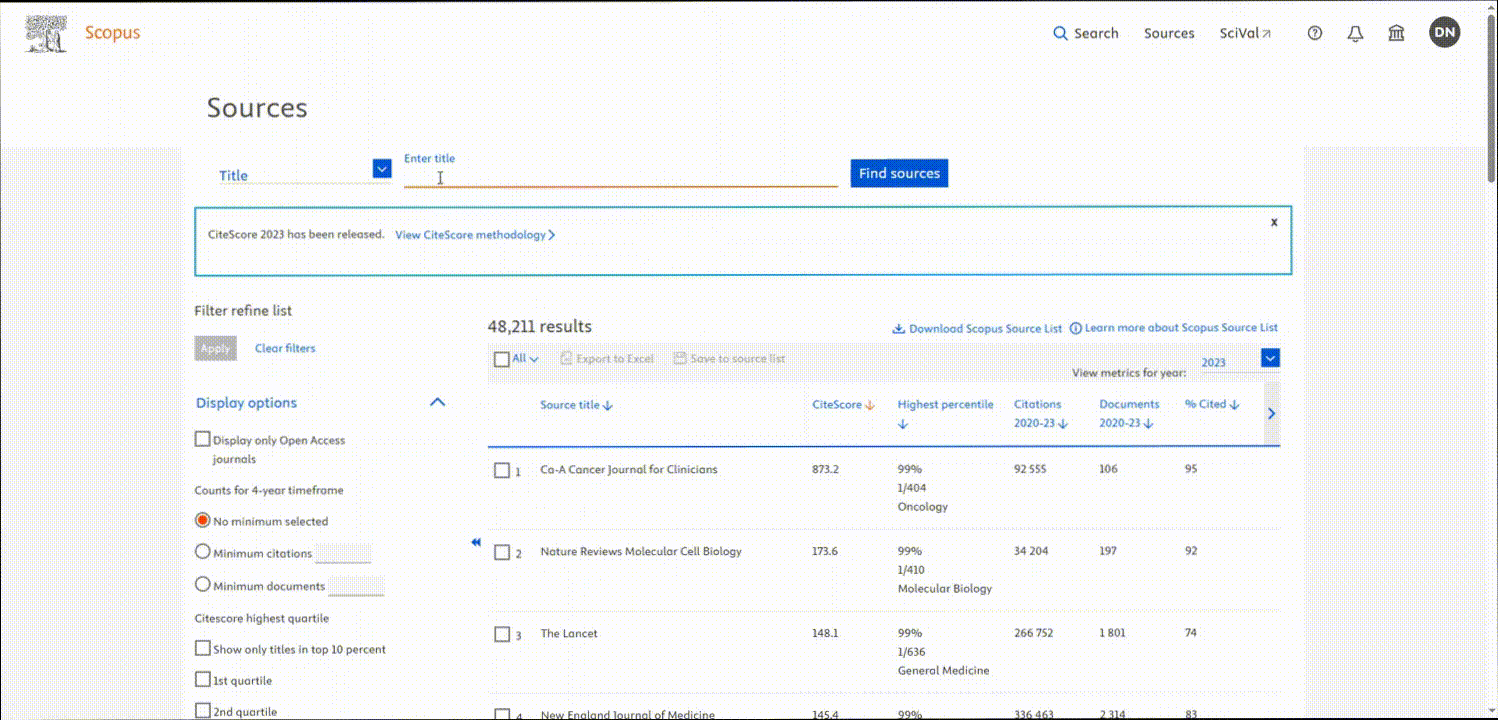
Task: Open the View metrics for year dropdown
Action: (x=1270, y=357)
